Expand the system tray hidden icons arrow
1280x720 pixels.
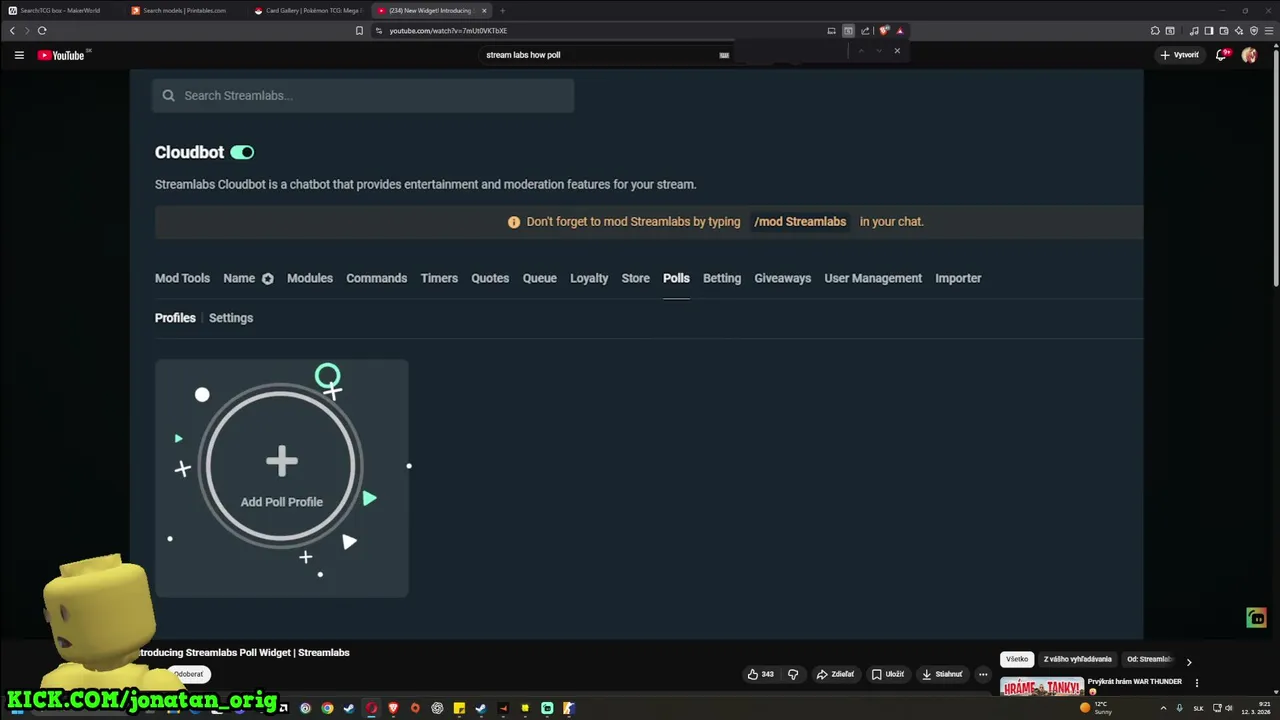1163,708
